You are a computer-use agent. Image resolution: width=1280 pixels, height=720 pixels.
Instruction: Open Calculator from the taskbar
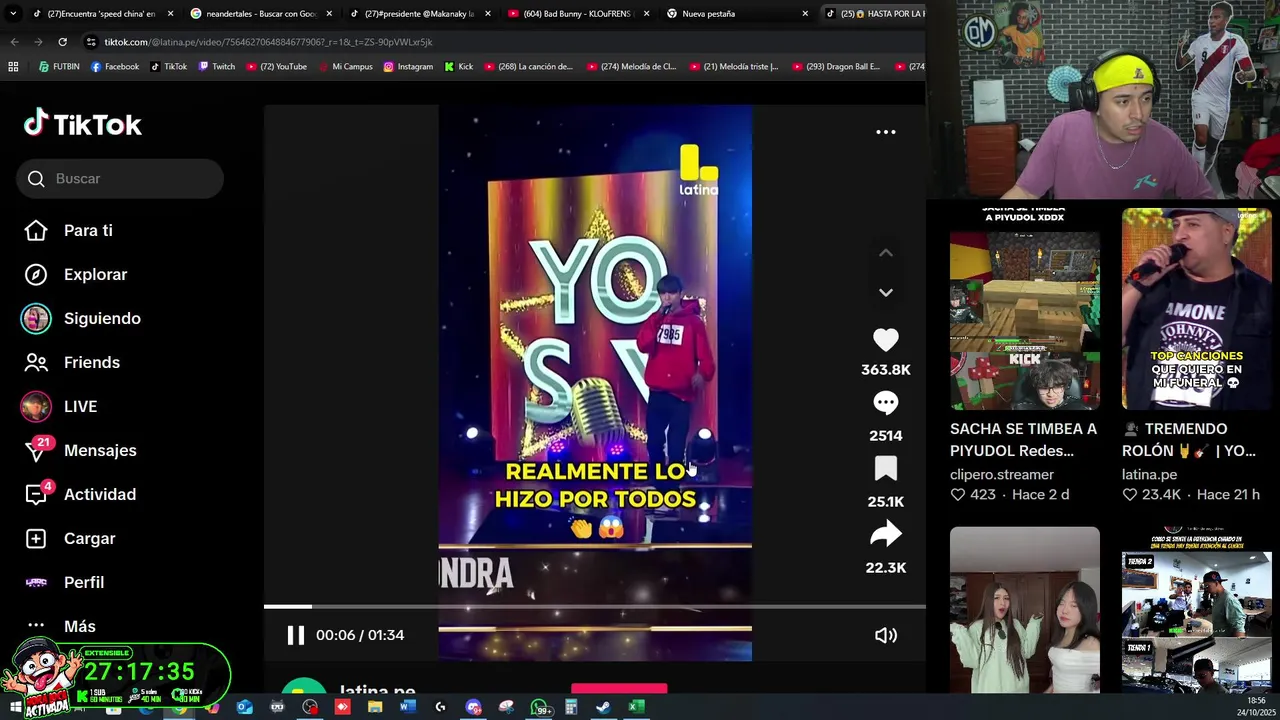[571, 708]
